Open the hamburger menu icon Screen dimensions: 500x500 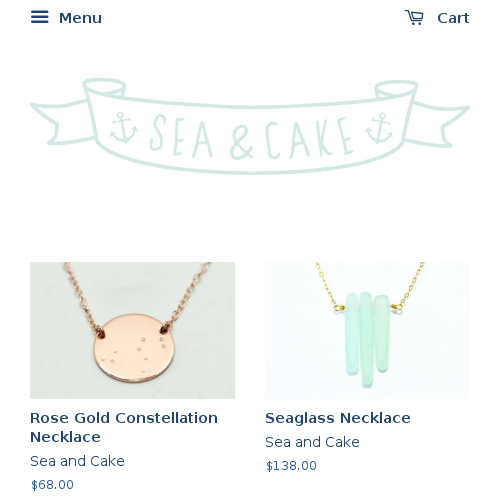click(40, 17)
